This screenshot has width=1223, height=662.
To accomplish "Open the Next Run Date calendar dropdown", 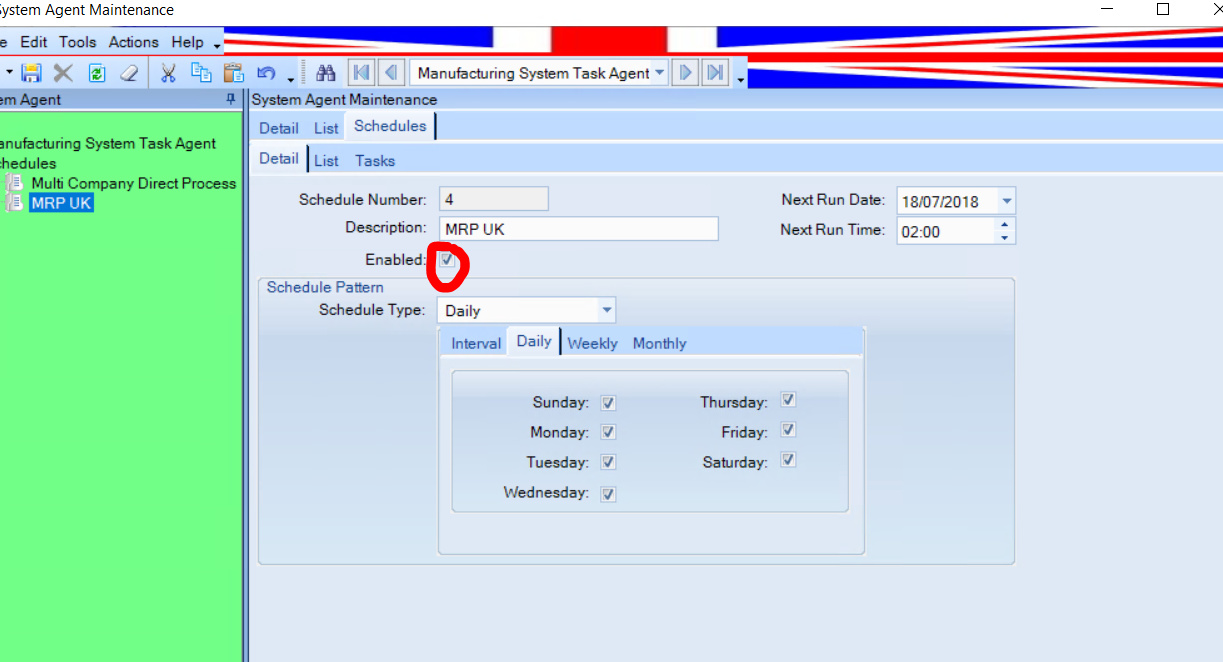I will coord(1006,201).
